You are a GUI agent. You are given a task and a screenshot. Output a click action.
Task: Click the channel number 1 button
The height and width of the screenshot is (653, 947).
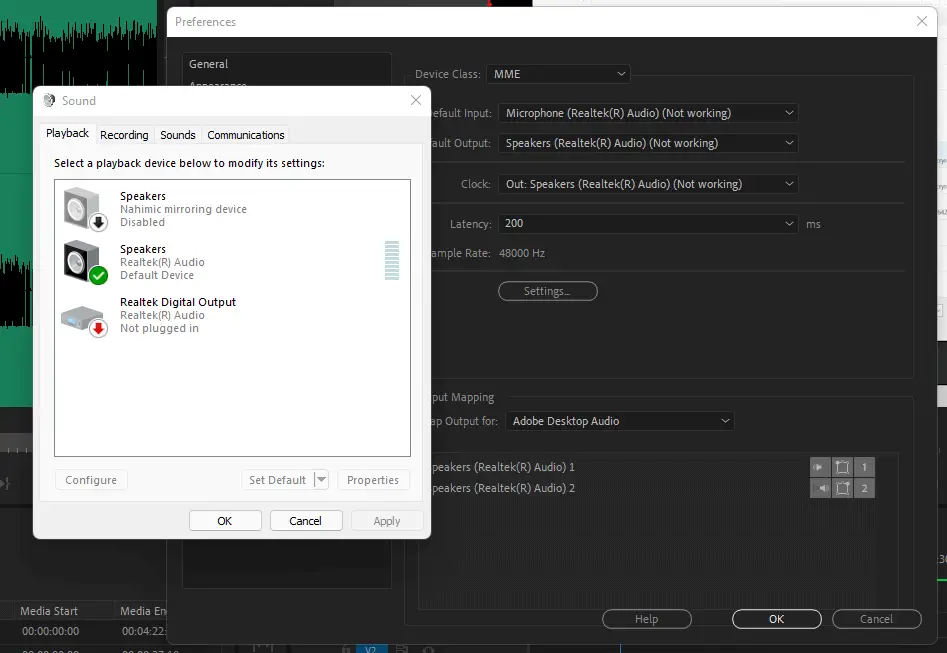864,467
